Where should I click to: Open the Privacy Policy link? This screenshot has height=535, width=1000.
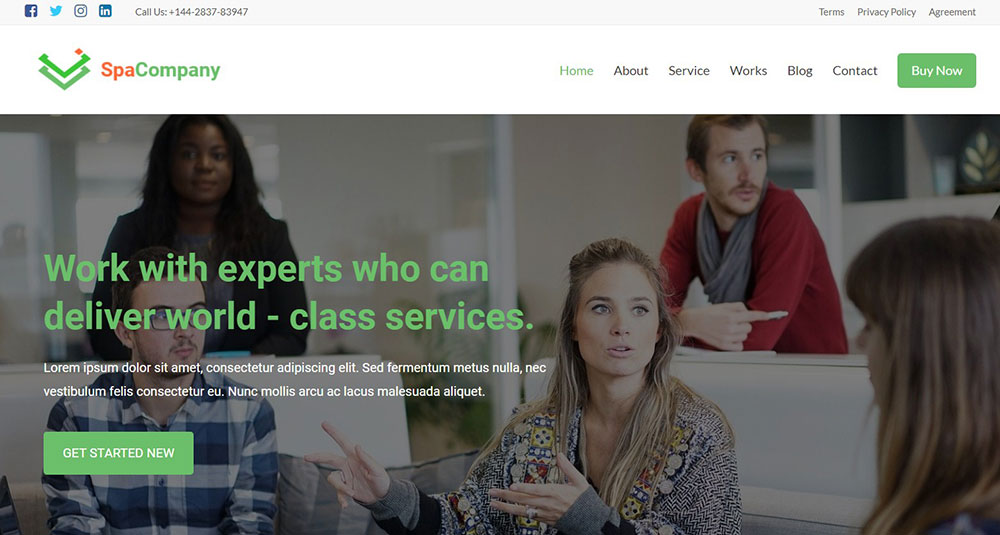click(x=886, y=12)
